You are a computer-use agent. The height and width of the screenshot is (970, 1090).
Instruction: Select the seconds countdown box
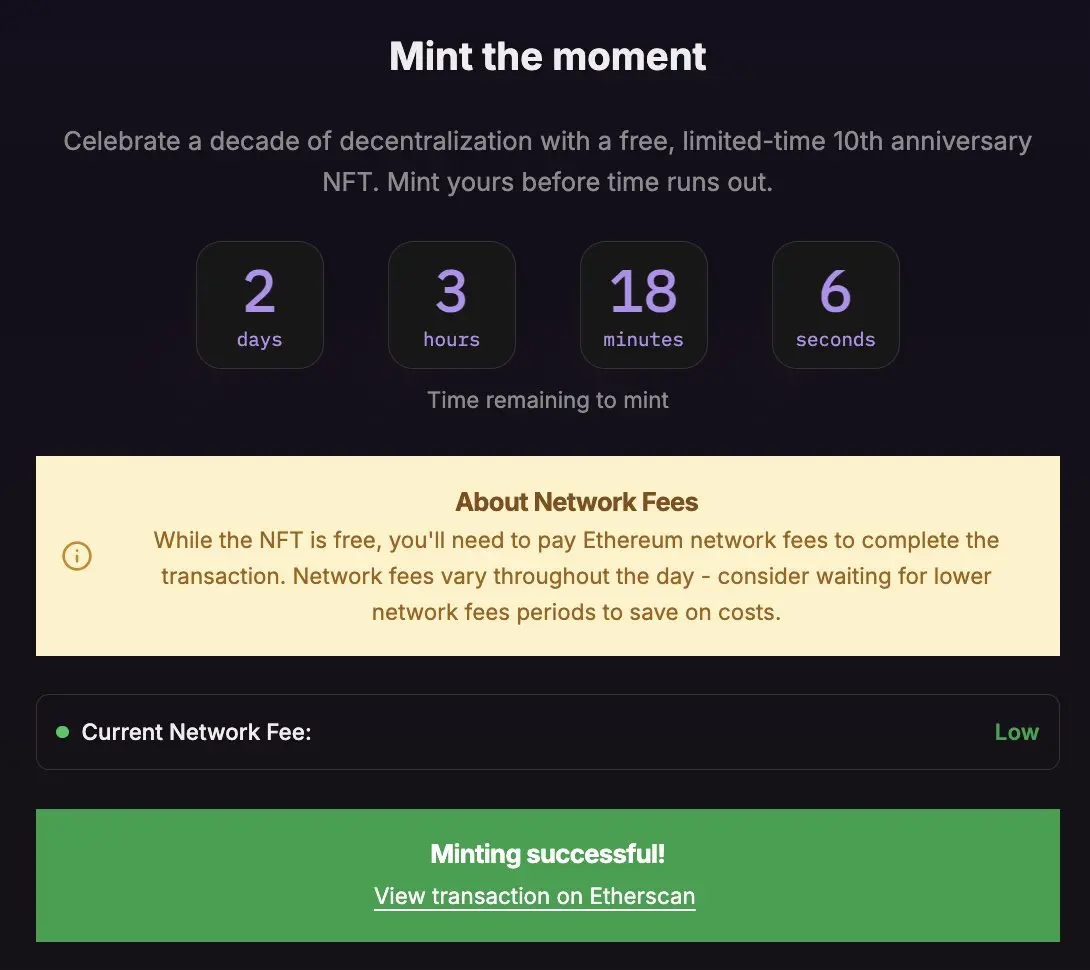836,305
